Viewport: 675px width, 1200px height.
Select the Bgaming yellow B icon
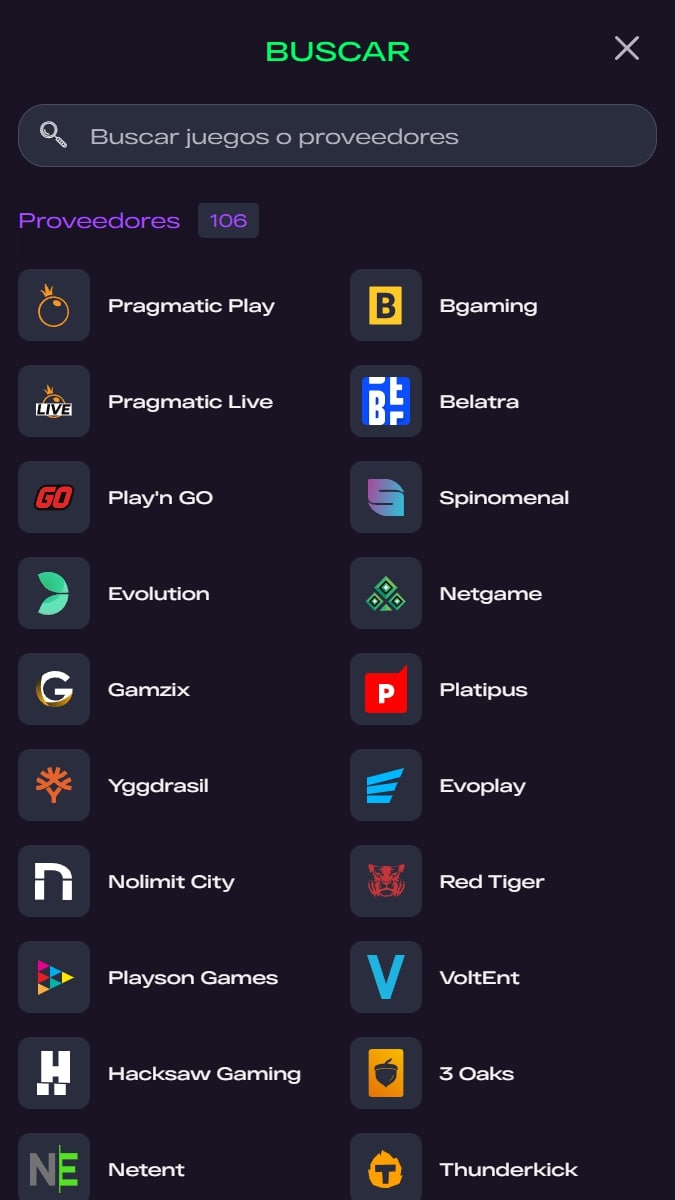click(x=386, y=305)
